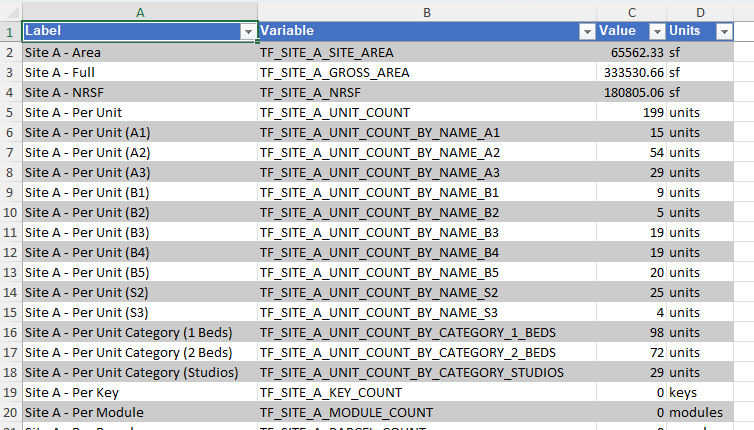This screenshot has height=430, width=754.
Task: Select row 16 header
Action: (x=10, y=332)
